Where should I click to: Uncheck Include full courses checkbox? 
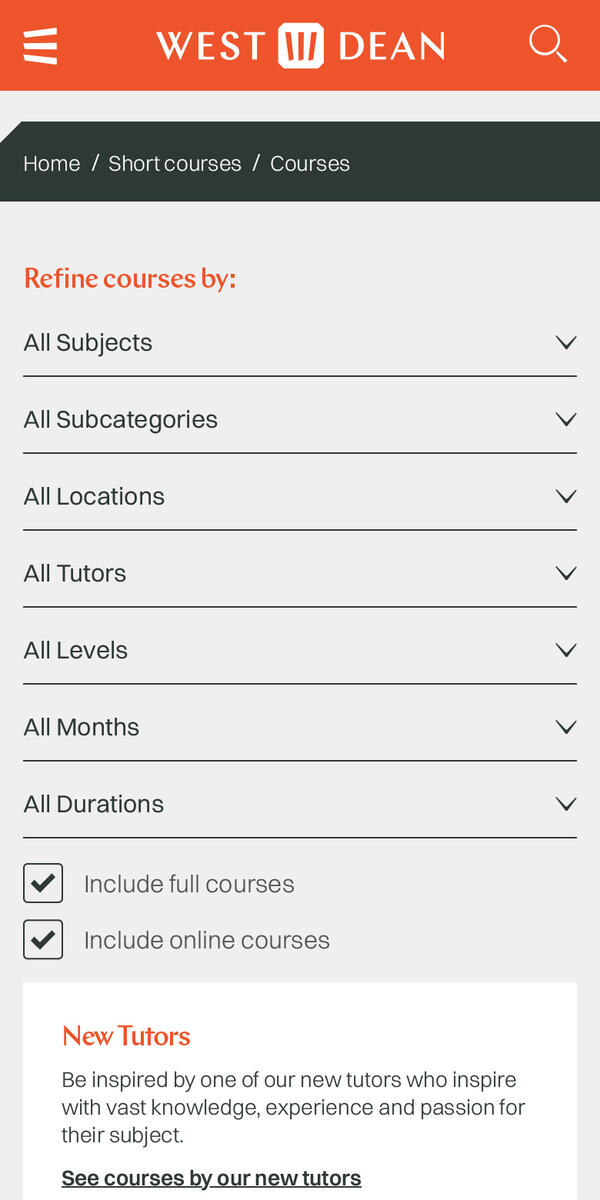click(43, 884)
